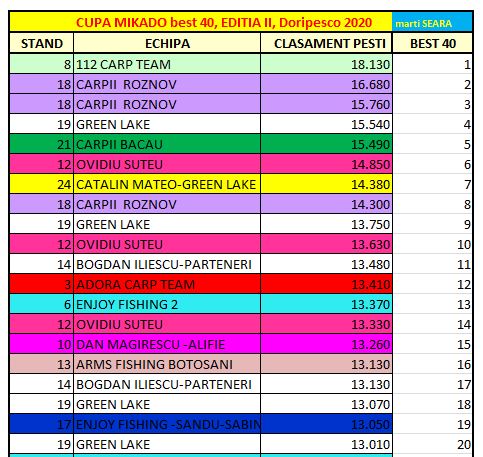Select GREEN LAKE cell in the 15.540 row

click(167, 124)
